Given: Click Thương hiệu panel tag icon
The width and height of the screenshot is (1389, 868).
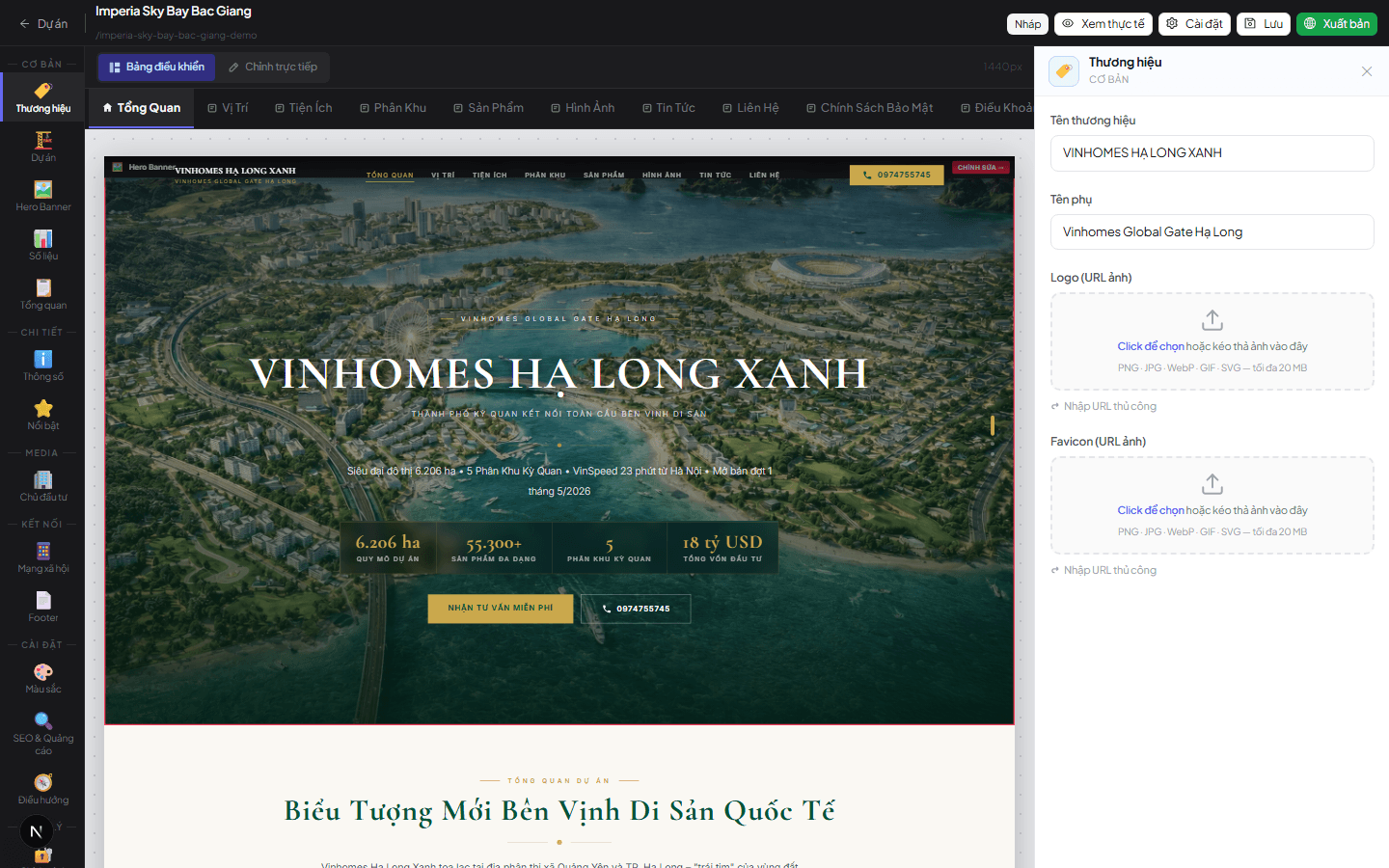Looking at the screenshot, I should point(1064,71).
